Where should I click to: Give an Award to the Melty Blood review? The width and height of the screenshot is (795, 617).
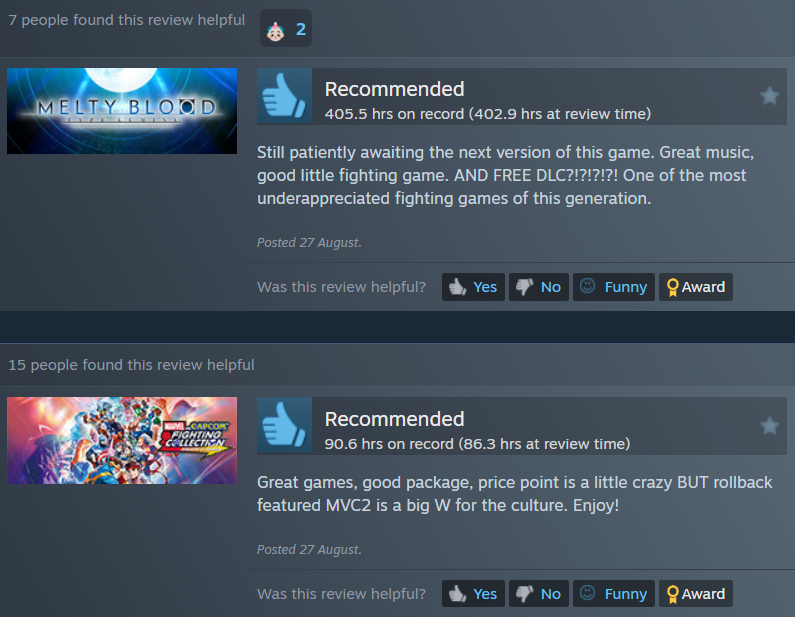(696, 287)
